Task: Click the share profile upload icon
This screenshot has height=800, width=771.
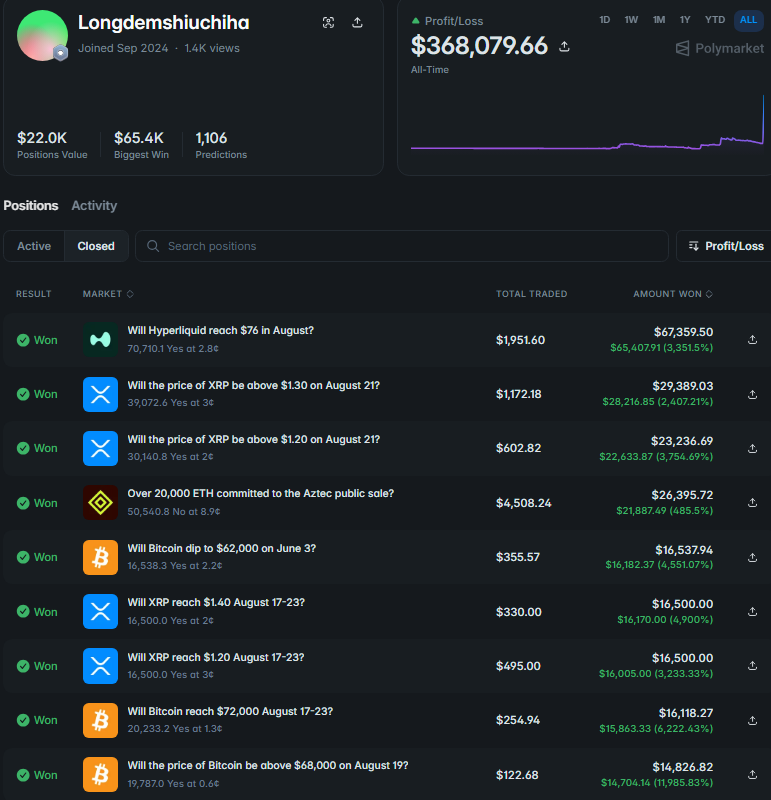Action: (x=357, y=22)
